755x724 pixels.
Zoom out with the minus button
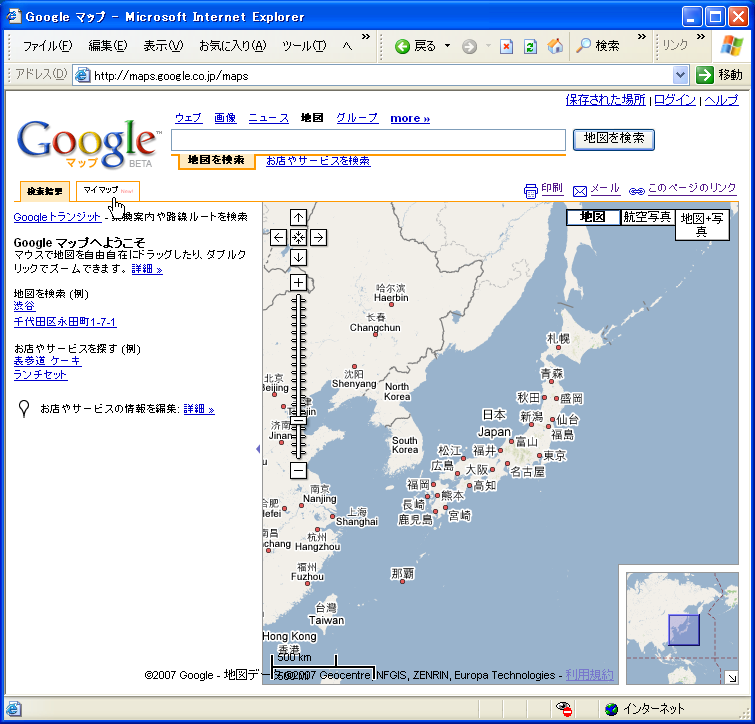click(298, 470)
